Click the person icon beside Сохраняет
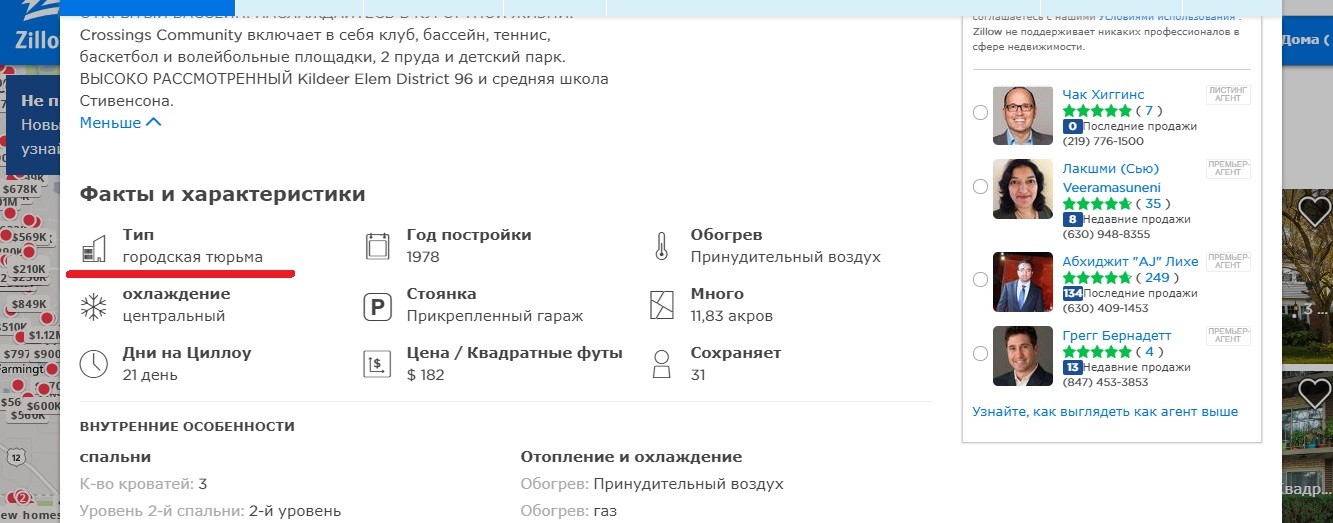The image size is (1333, 523). tap(661, 364)
